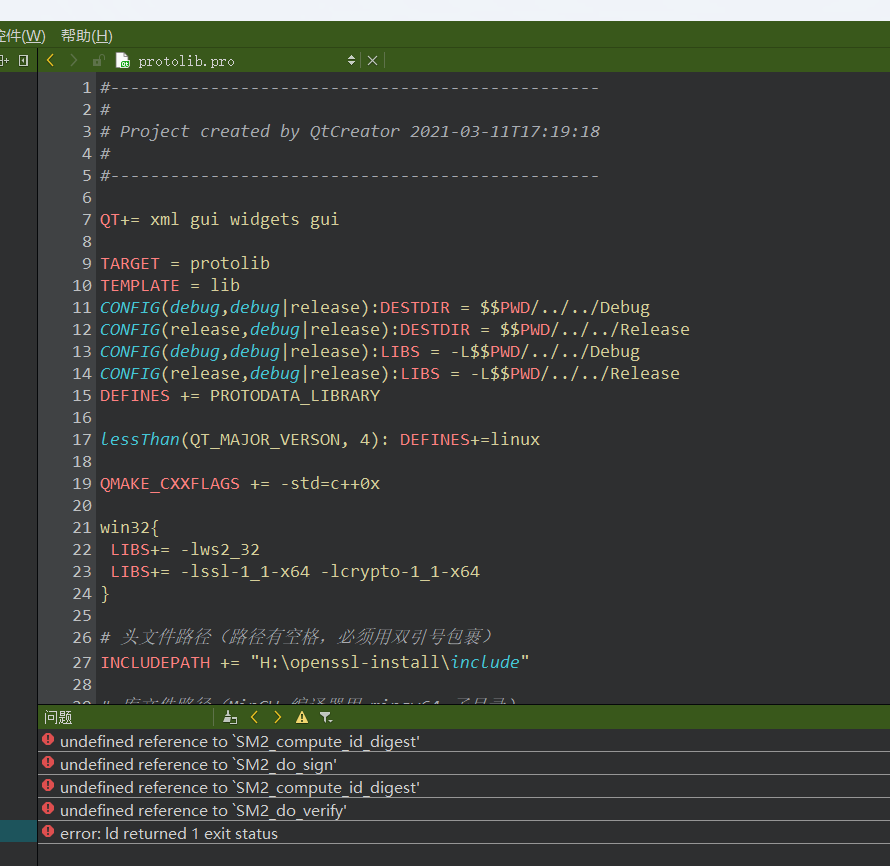The width and height of the screenshot is (890, 866).
Task: Hide the left sidebar with the toggle icon
Action: point(23,60)
